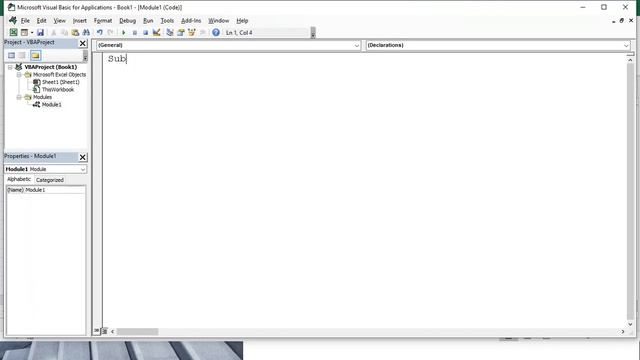Click the Redo arrow icon

(110, 32)
